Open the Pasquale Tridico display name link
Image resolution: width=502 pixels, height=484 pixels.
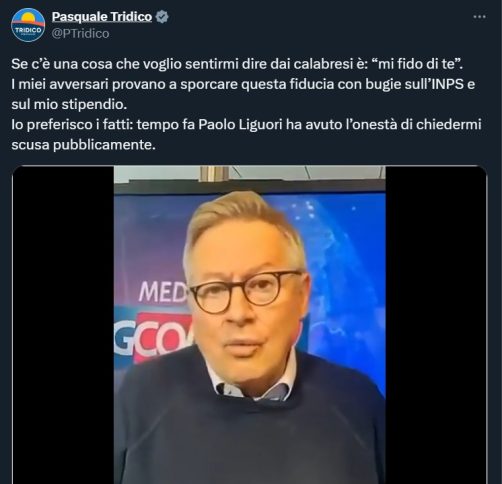pos(102,17)
